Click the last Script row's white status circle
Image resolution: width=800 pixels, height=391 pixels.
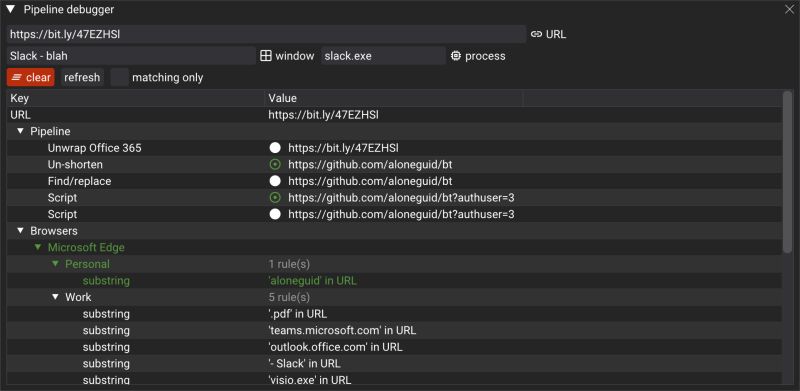[x=275, y=214]
